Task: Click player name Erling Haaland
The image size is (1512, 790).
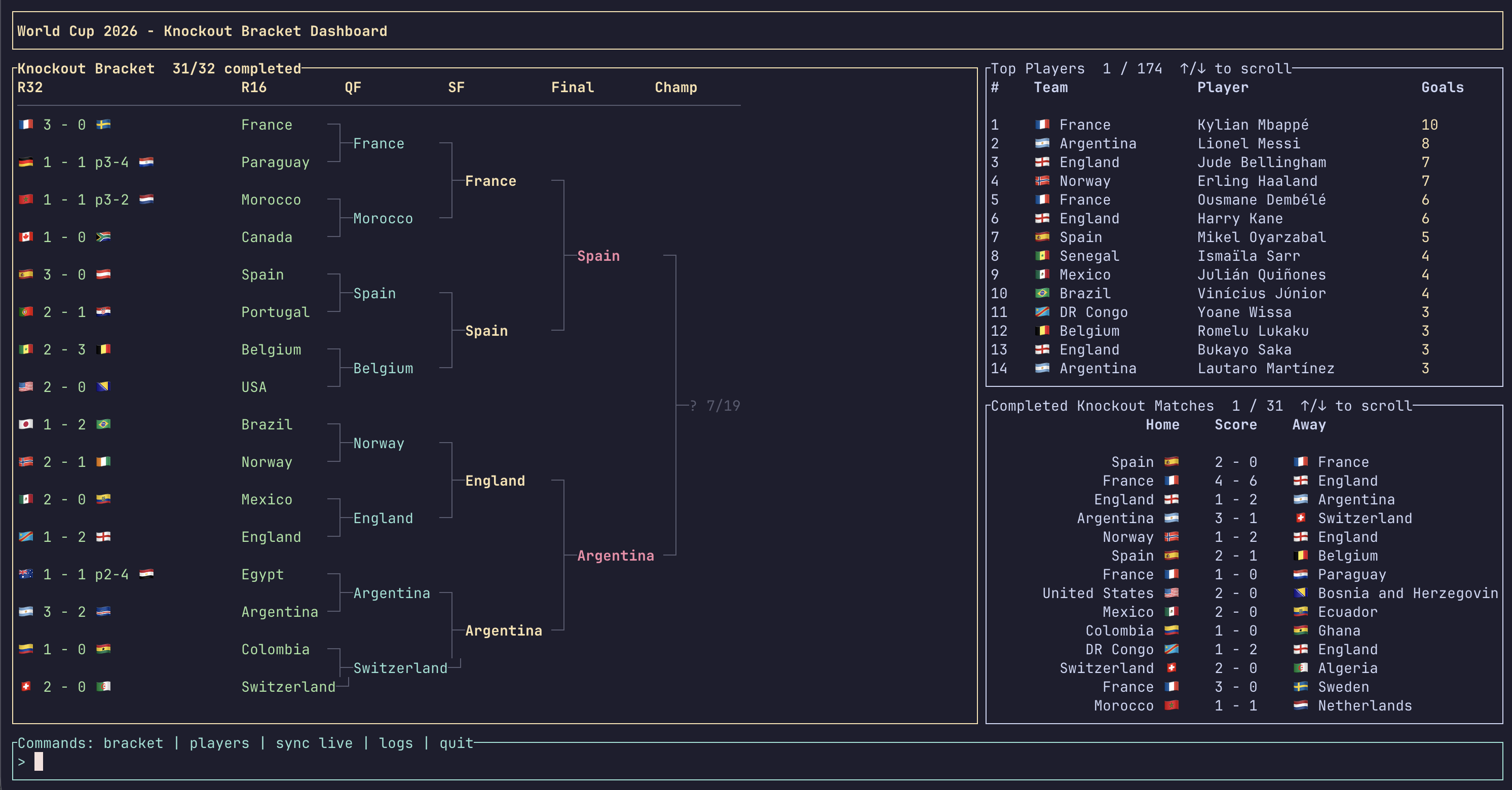Action: pyautogui.click(x=1257, y=181)
